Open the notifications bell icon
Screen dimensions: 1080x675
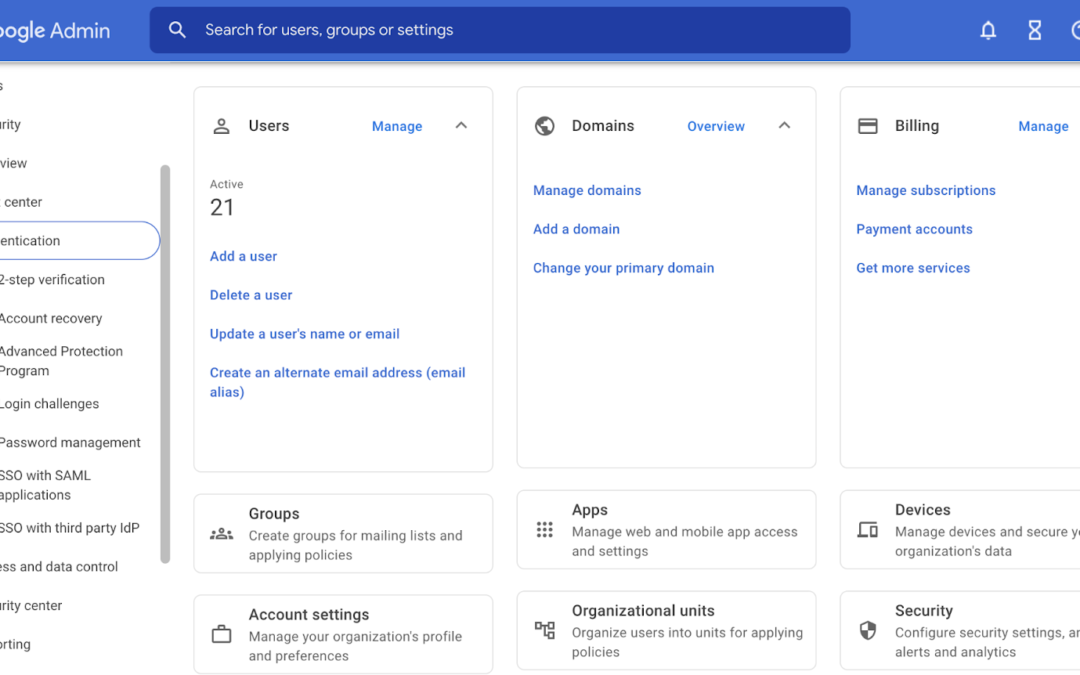tap(988, 30)
